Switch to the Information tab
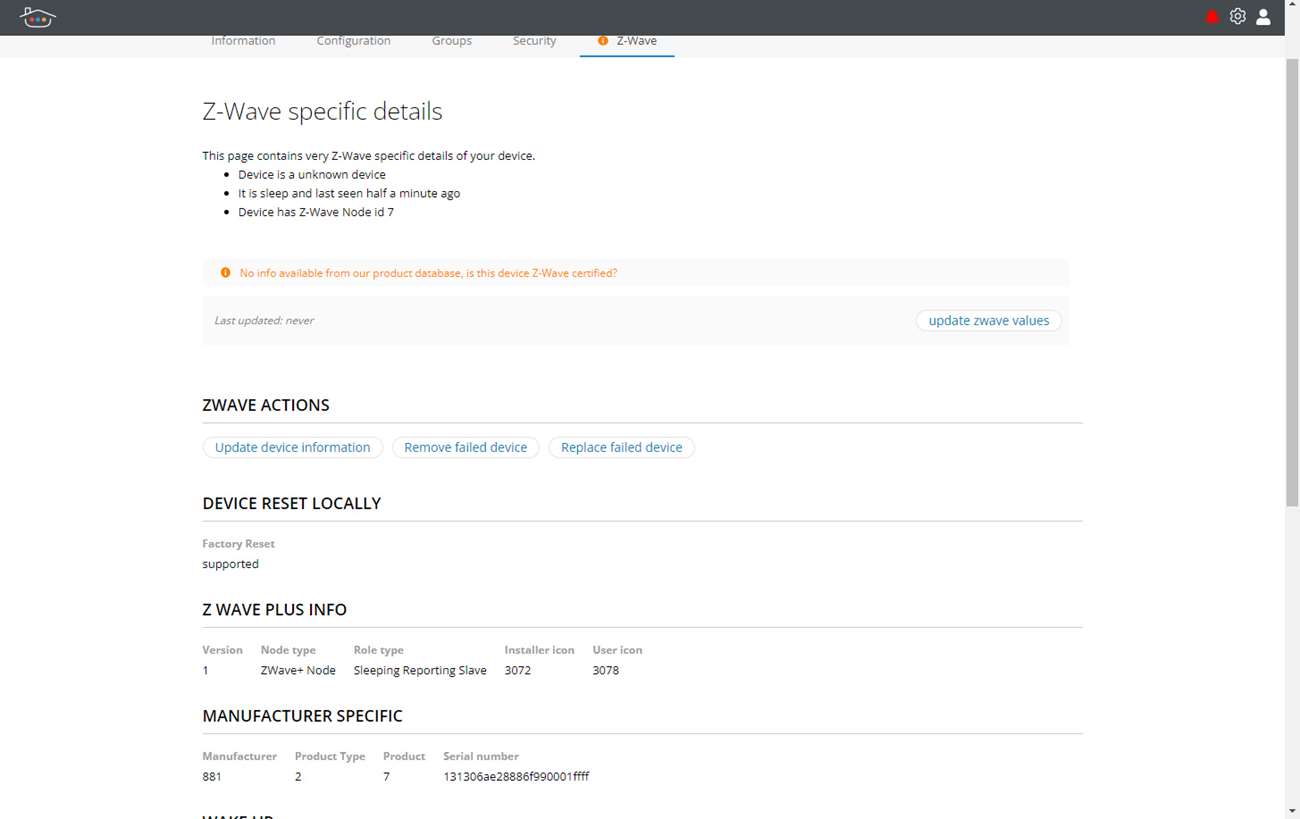Screen dimensions: 1300x819 coord(243,41)
